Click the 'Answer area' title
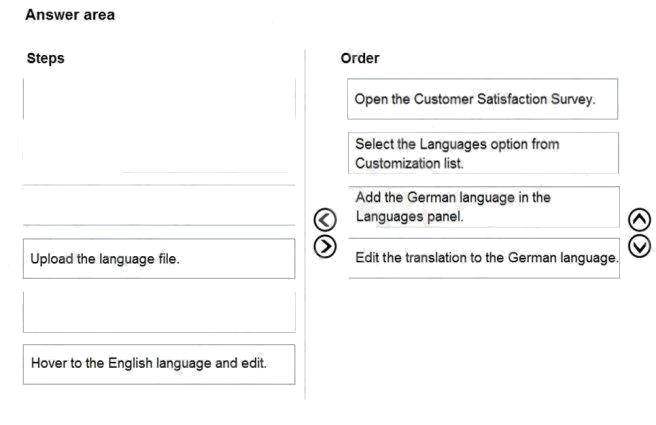Screen dimensions: 656x425 pos(69,15)
